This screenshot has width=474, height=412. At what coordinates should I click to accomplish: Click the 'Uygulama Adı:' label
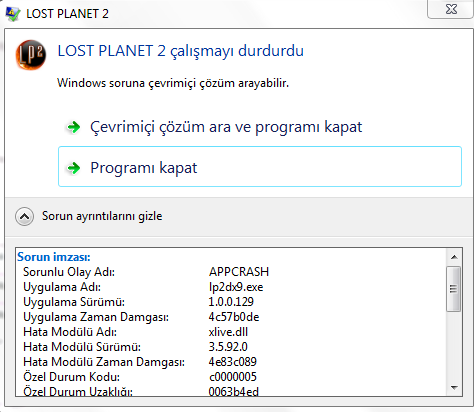pos(62,287)
